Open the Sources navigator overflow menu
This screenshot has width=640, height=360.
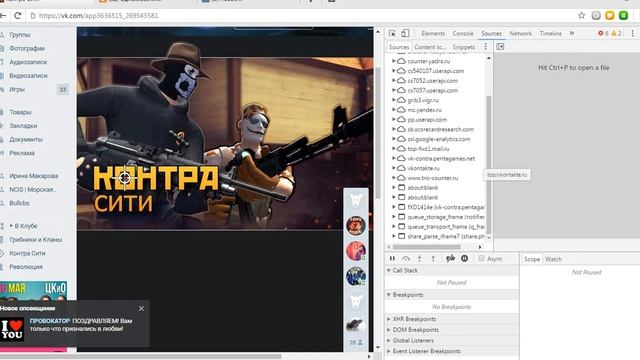(x=486, y=47)
